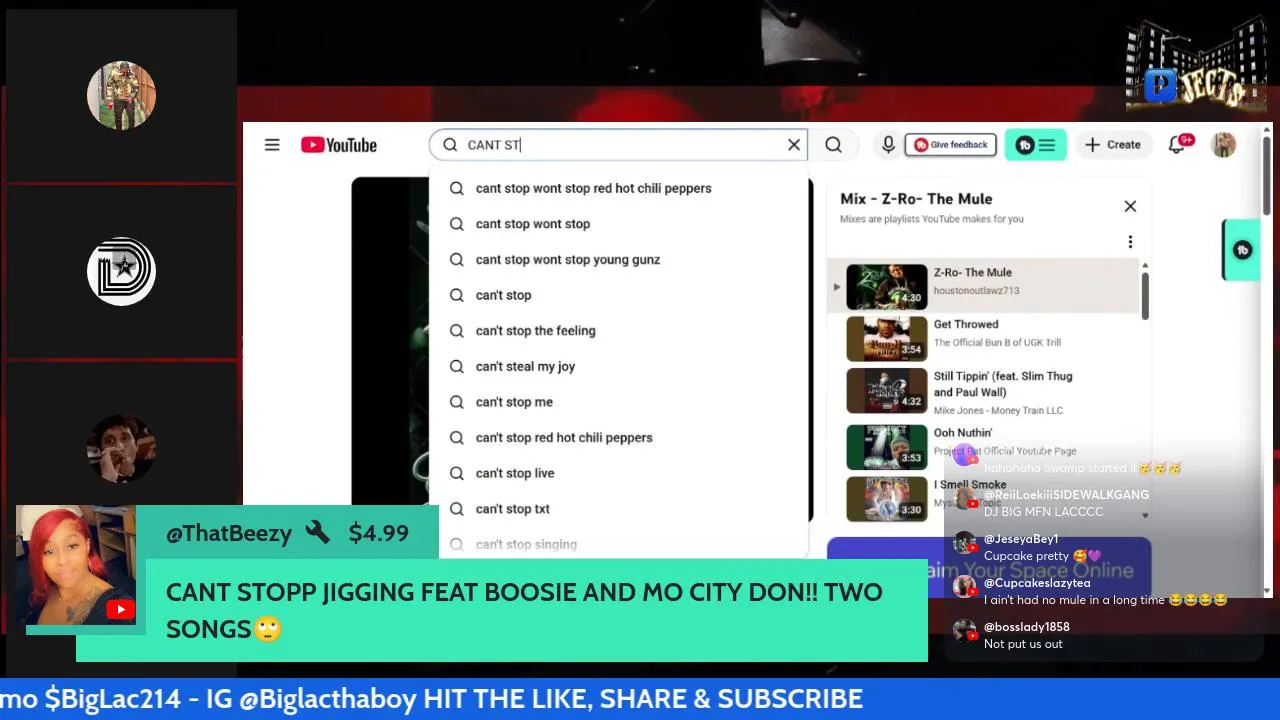The width and height of the screenshot is (1280, 720).
Task: Click the teal extension toolbar button
Action: [x=1035, y=145]
